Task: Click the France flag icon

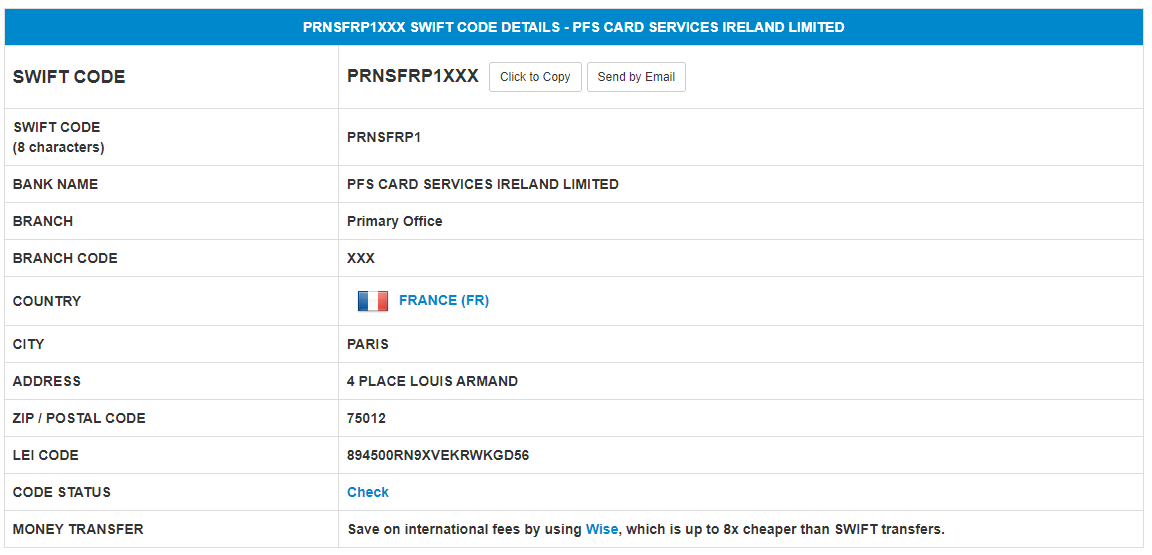Action: click(372, 301)
